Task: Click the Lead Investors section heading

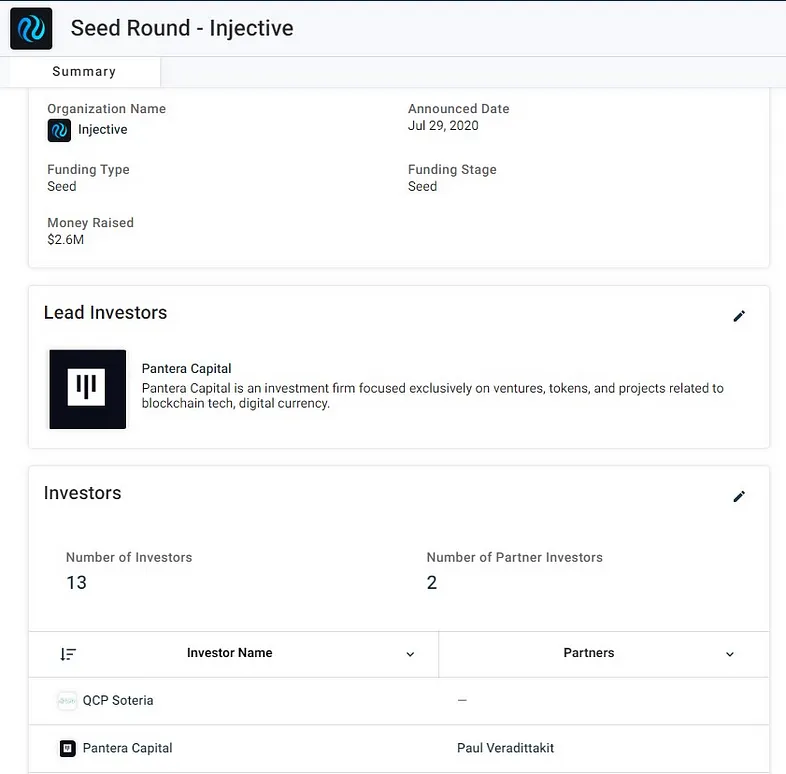Action: [105, 312]
